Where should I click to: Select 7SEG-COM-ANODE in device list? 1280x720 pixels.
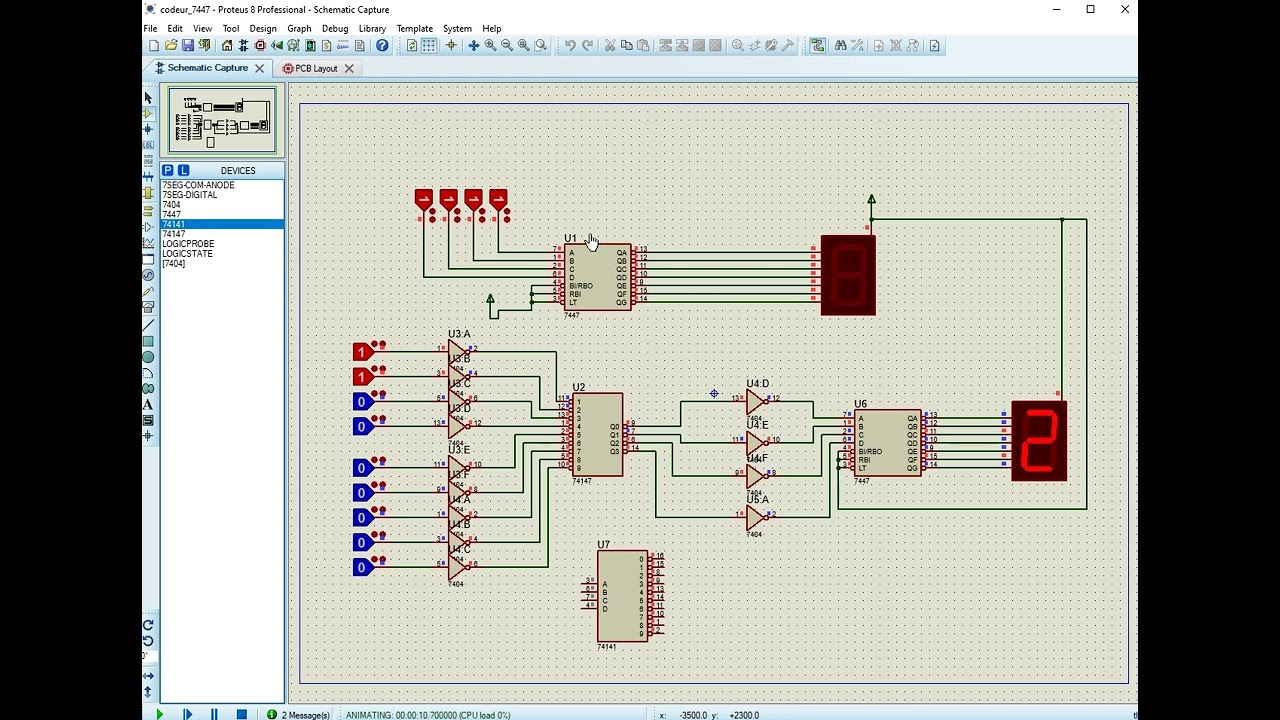[222, 185]
